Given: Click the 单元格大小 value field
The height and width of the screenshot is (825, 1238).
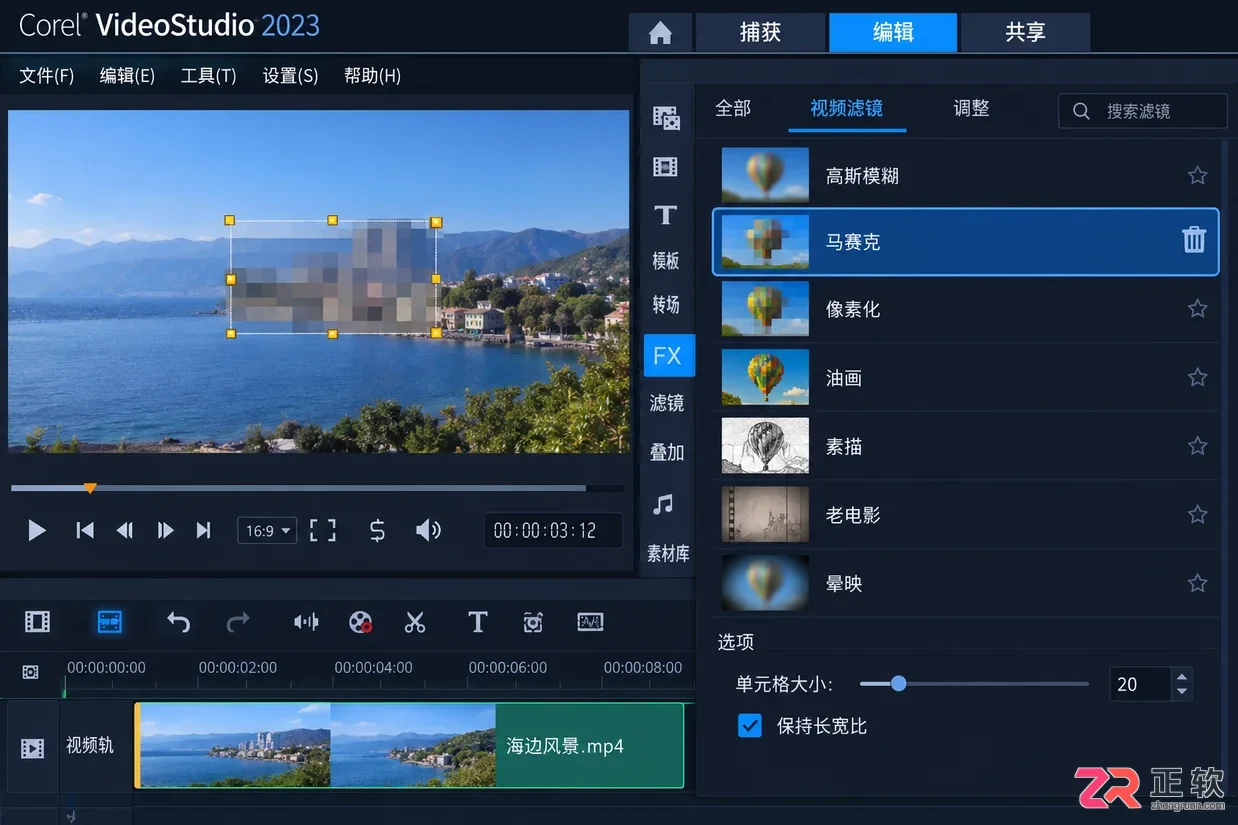Looking at the screenshot, I should coord(1140,684).
